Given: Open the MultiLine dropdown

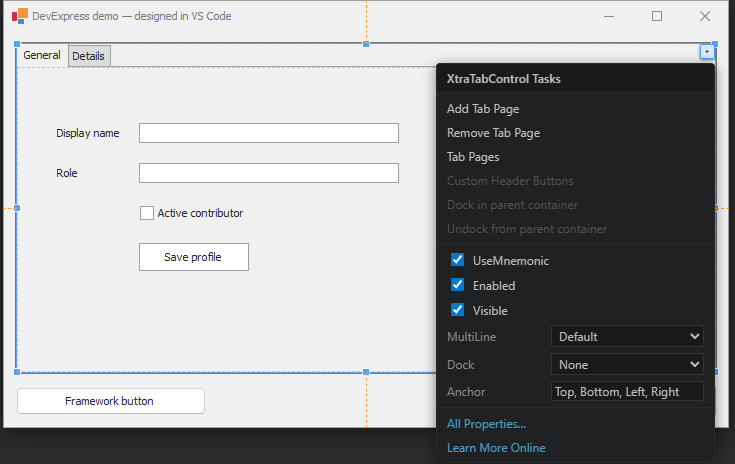Looking at the screenshot, I should click(x=627, y=337).
